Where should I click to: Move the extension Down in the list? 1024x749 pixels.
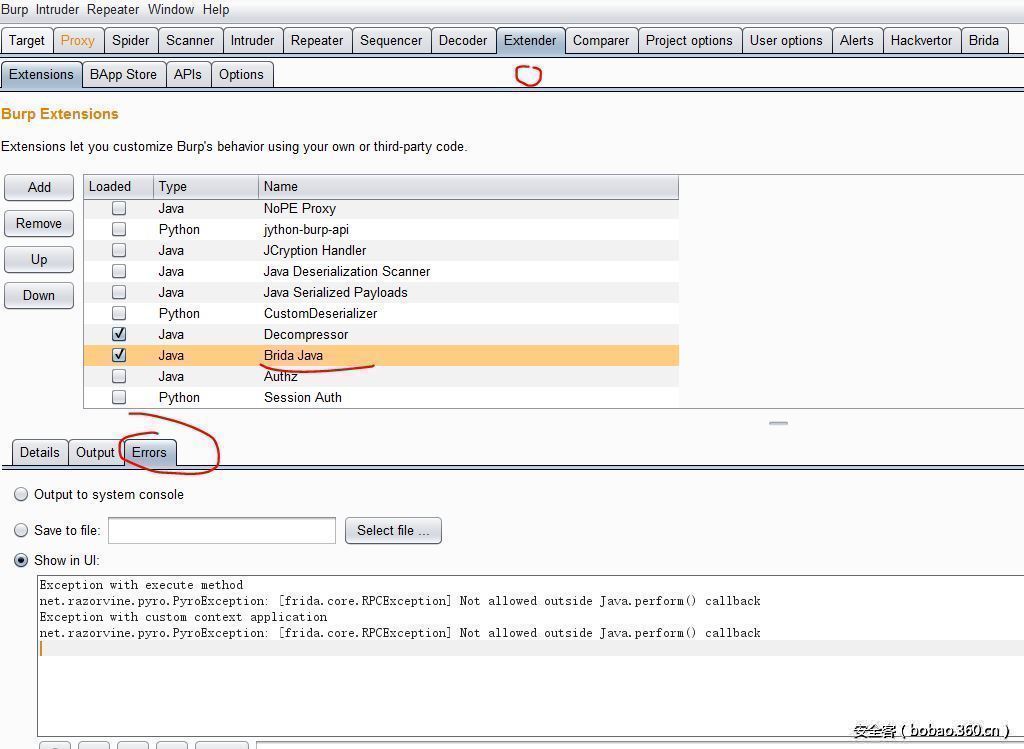coord(39,295)
